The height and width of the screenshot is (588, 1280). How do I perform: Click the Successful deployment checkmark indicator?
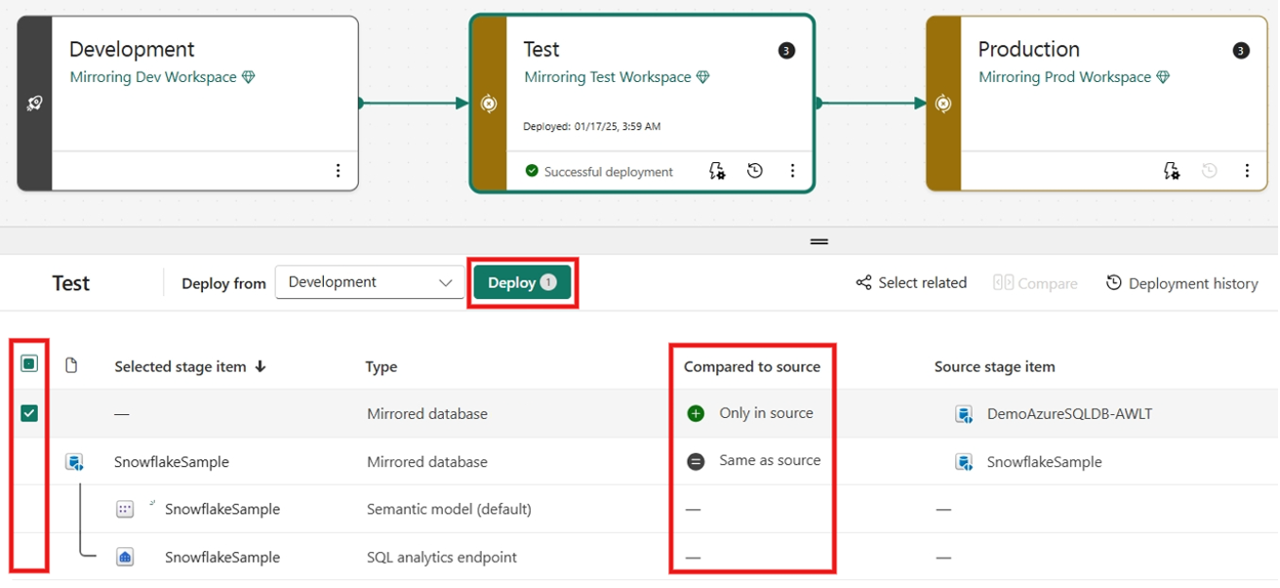pyautogui.click(x=532, y=171)
